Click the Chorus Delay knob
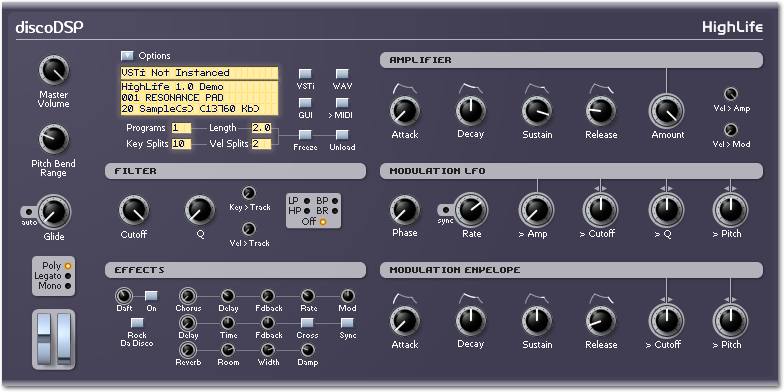This screenshot has height=392, width=784. (228, 296)
